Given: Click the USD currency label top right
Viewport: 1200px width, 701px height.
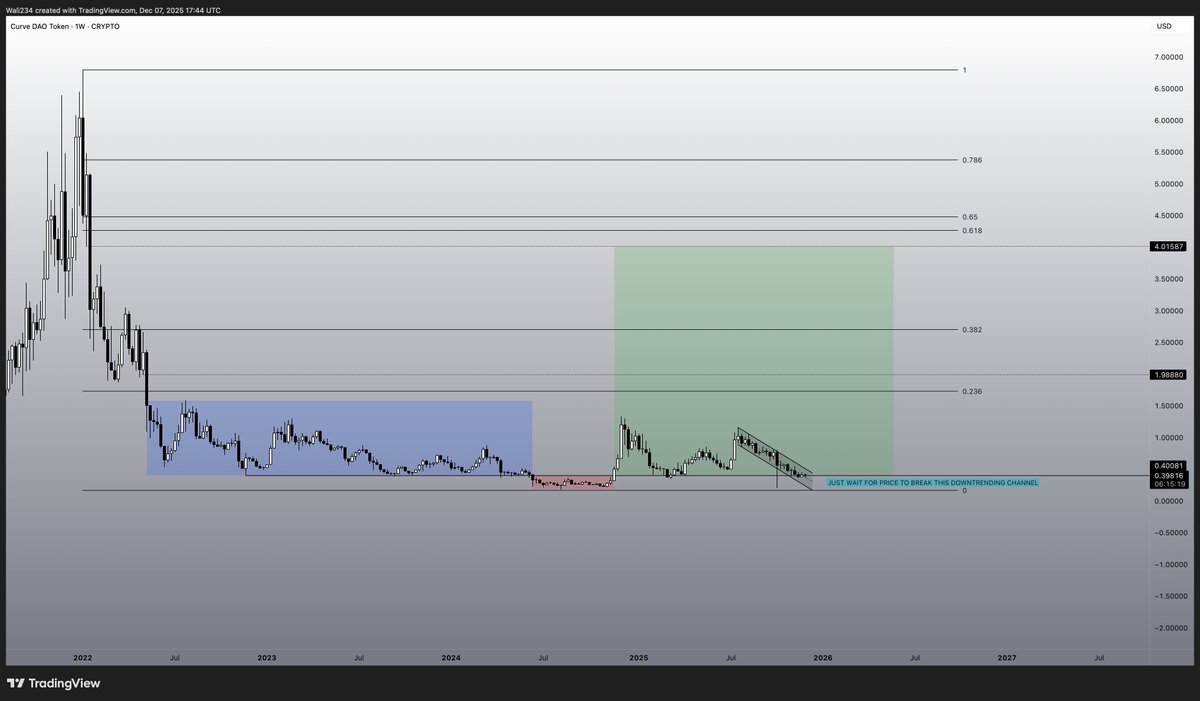Looking at the screenshot, I should pyautogui.click(x=1162, y=27).
